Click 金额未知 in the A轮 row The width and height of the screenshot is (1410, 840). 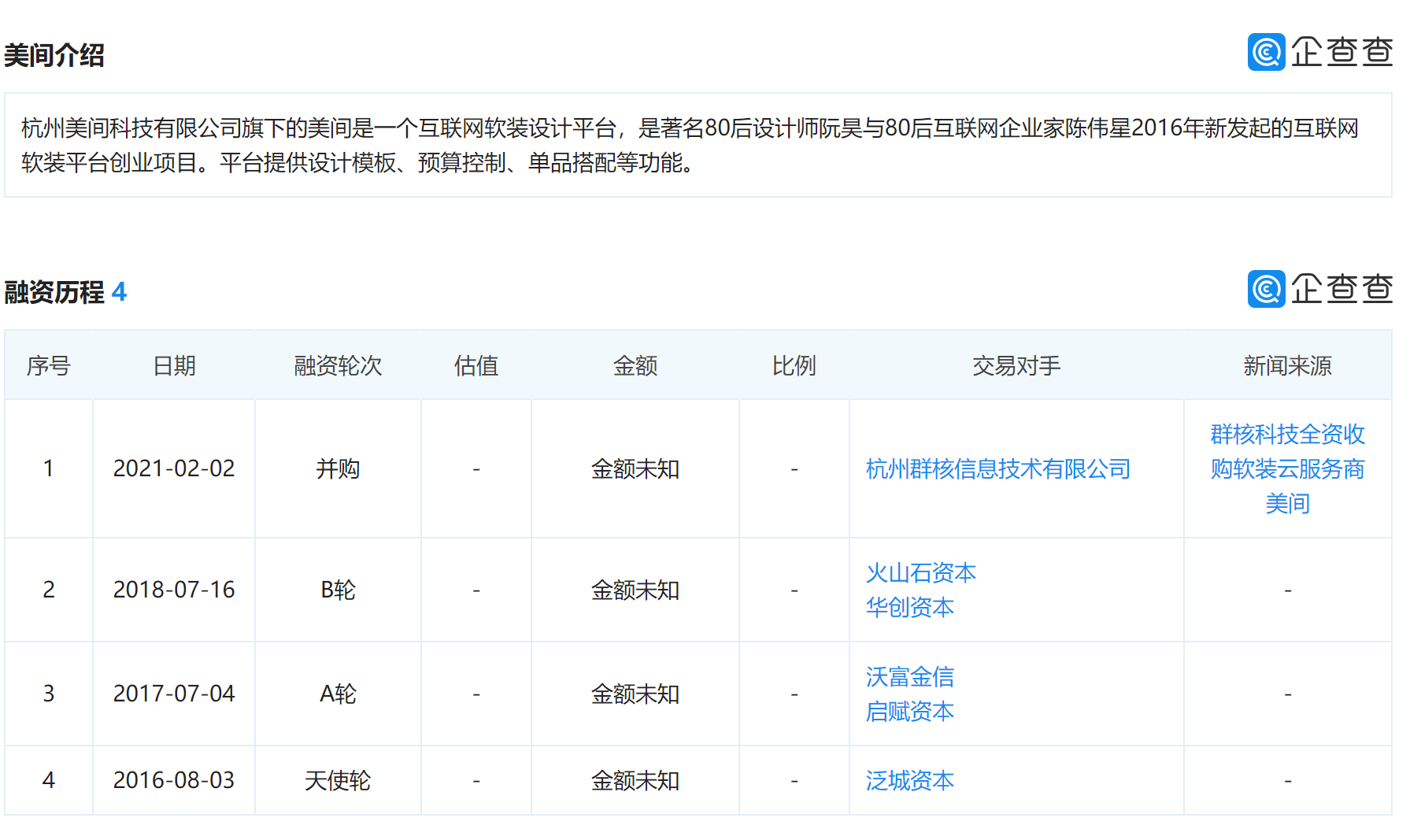[635, 694]
